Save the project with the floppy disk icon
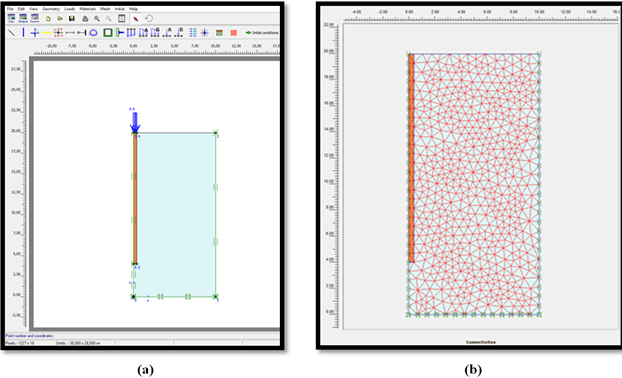 click(x=72, y=18)
